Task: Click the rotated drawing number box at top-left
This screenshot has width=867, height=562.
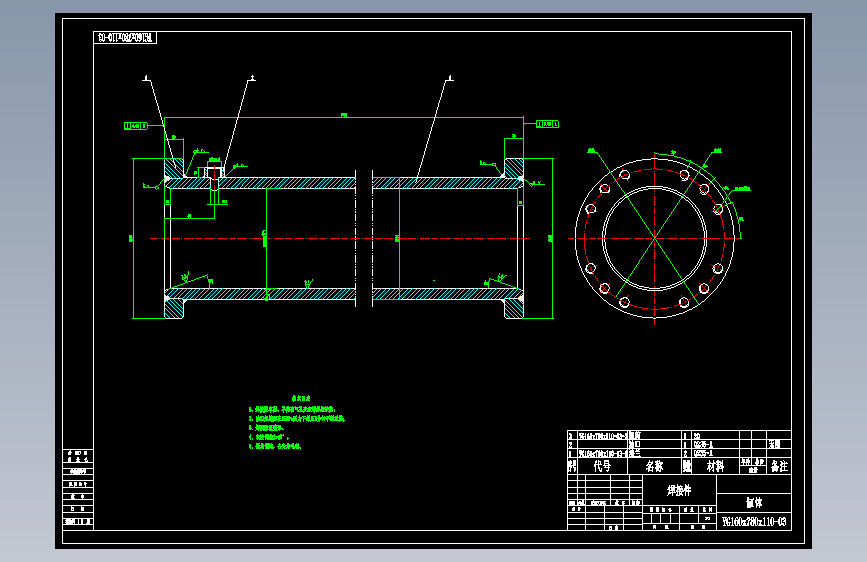Action: [x=125, y=38]
